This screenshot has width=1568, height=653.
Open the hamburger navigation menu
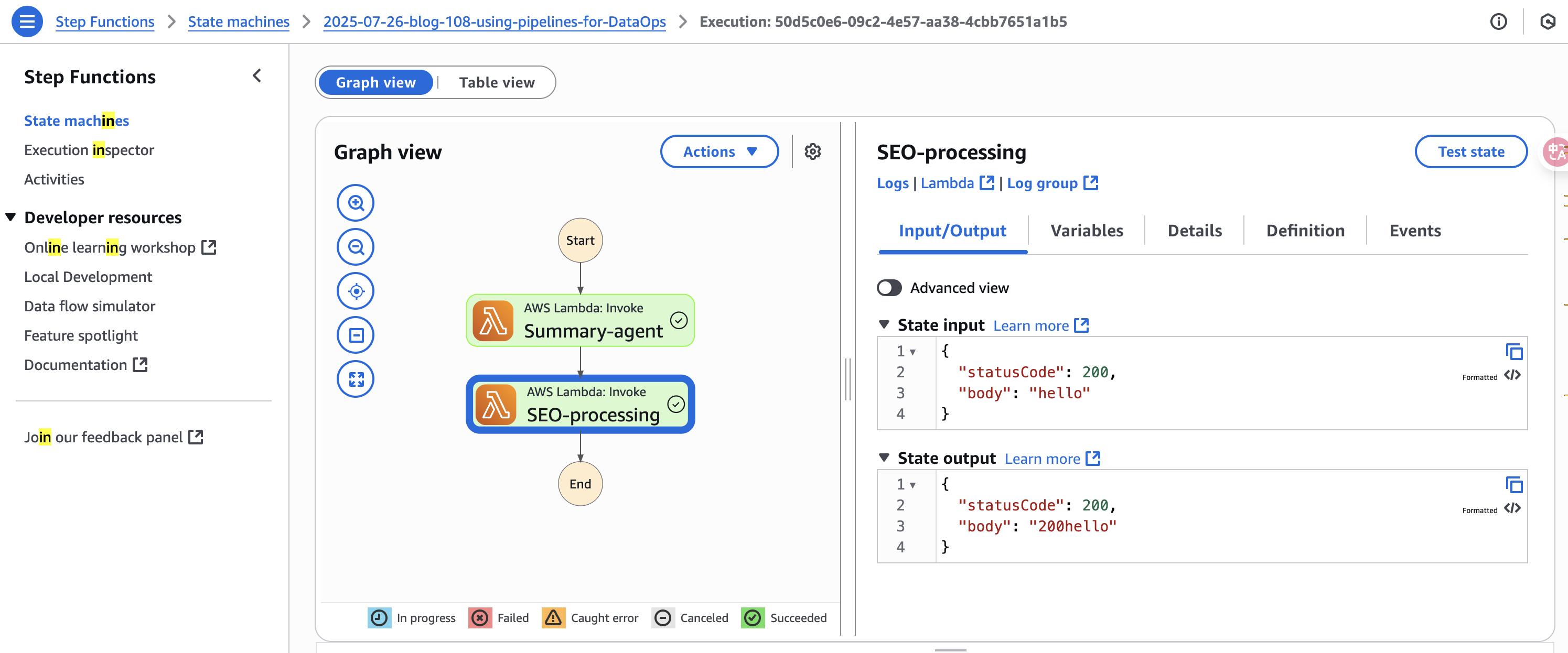[27, 21]
